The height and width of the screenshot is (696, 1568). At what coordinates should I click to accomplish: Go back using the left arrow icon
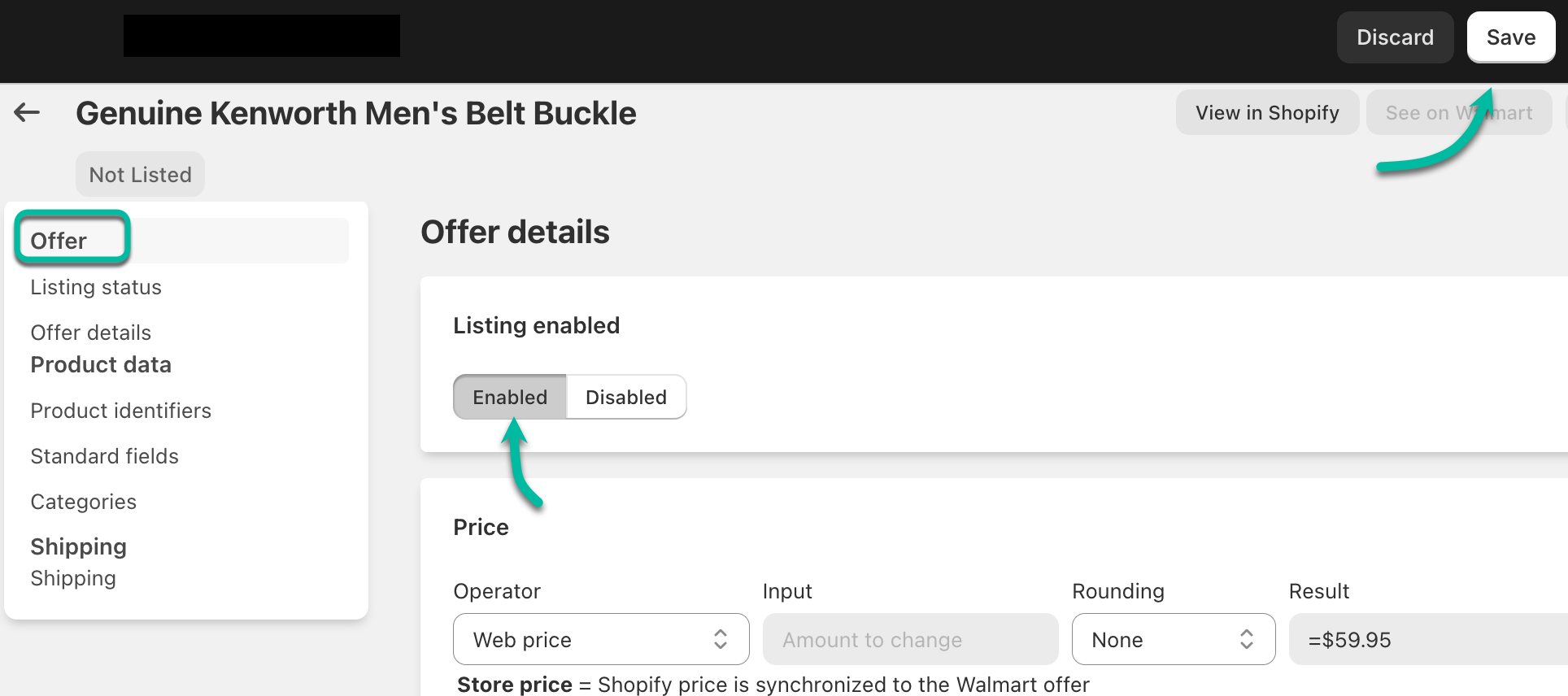click(x=27, y=112)
